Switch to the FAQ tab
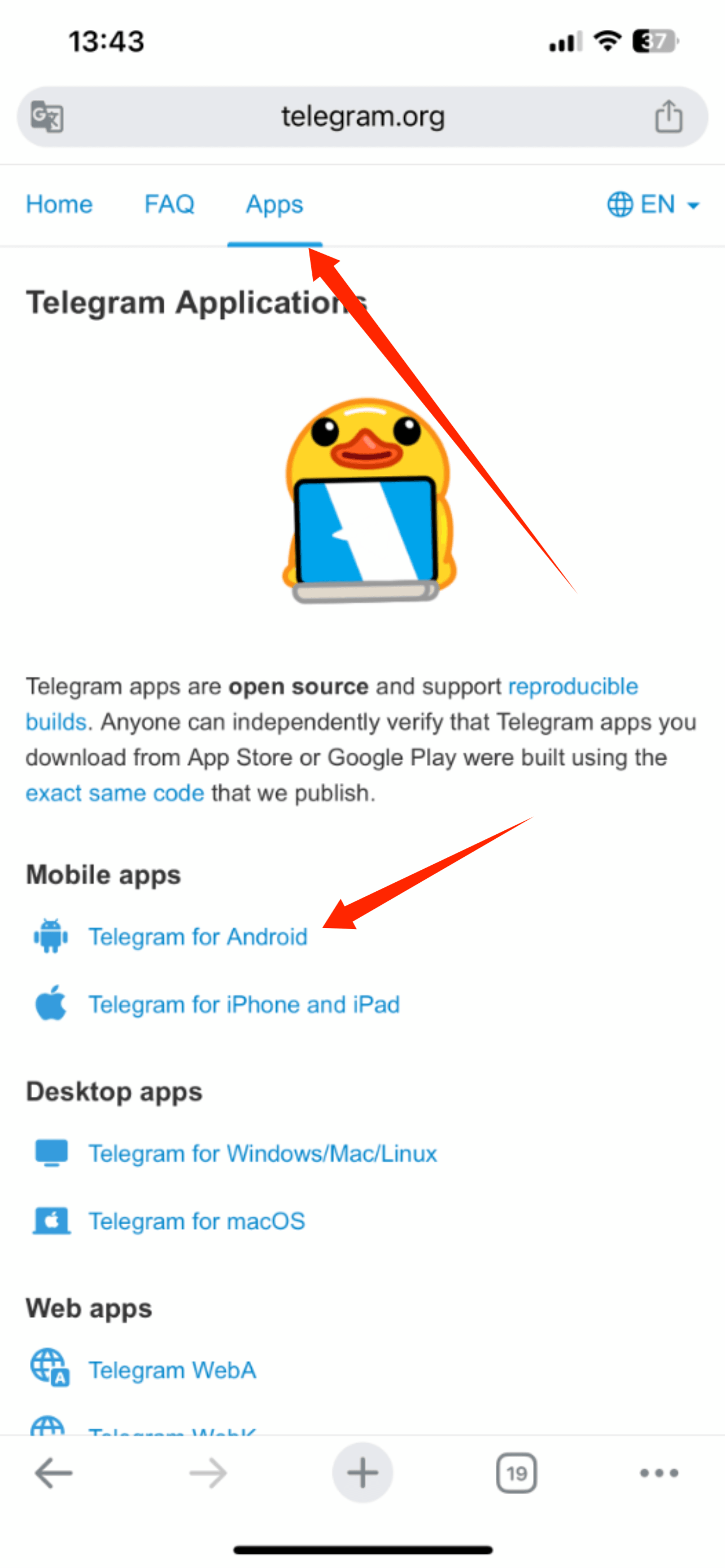The image size is (725, 1568). click(x=169, y=204)
